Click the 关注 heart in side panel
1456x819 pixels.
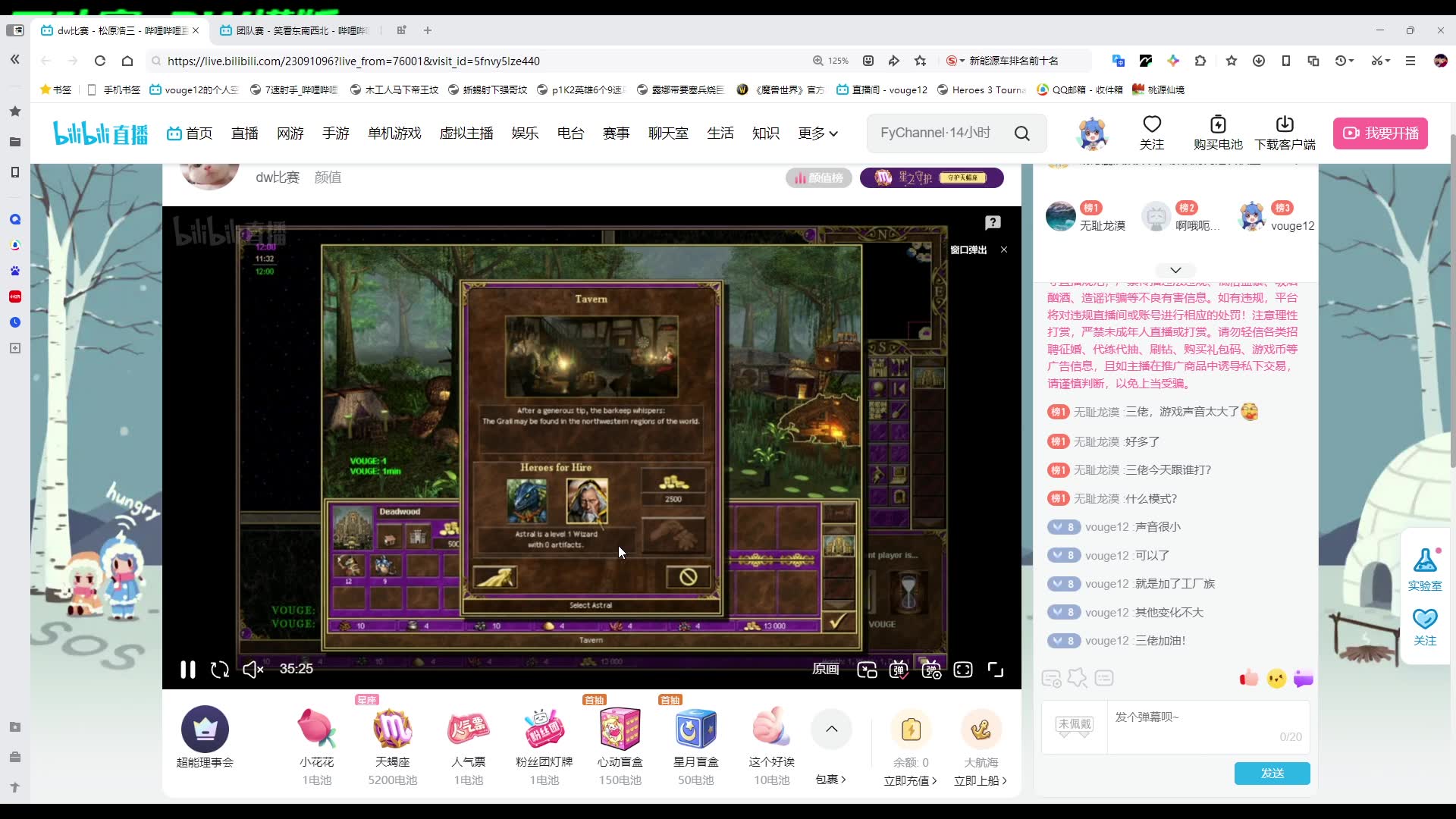(x=1425, y=627)
